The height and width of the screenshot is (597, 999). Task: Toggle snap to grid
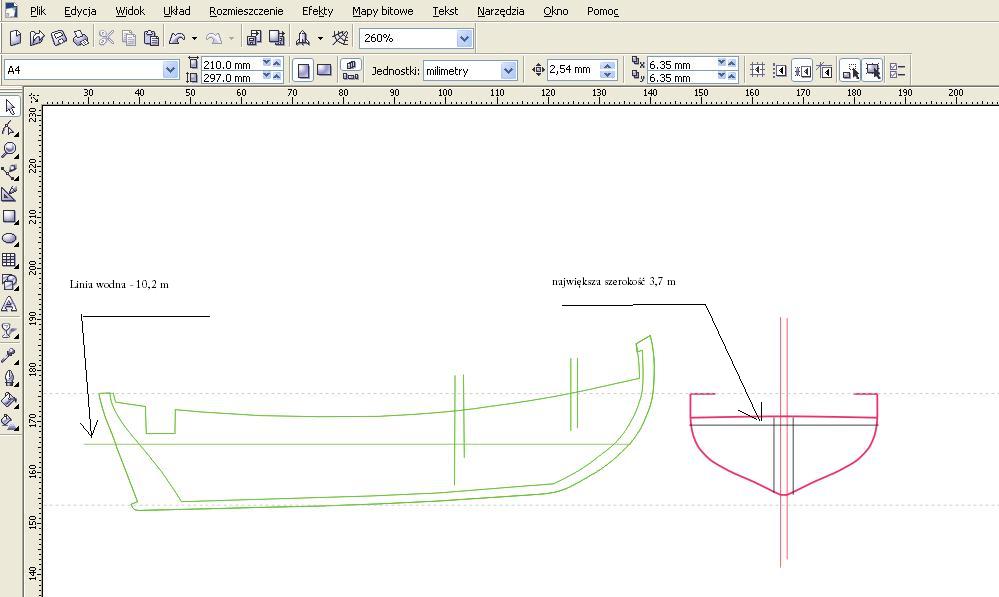tap(757, 70)
